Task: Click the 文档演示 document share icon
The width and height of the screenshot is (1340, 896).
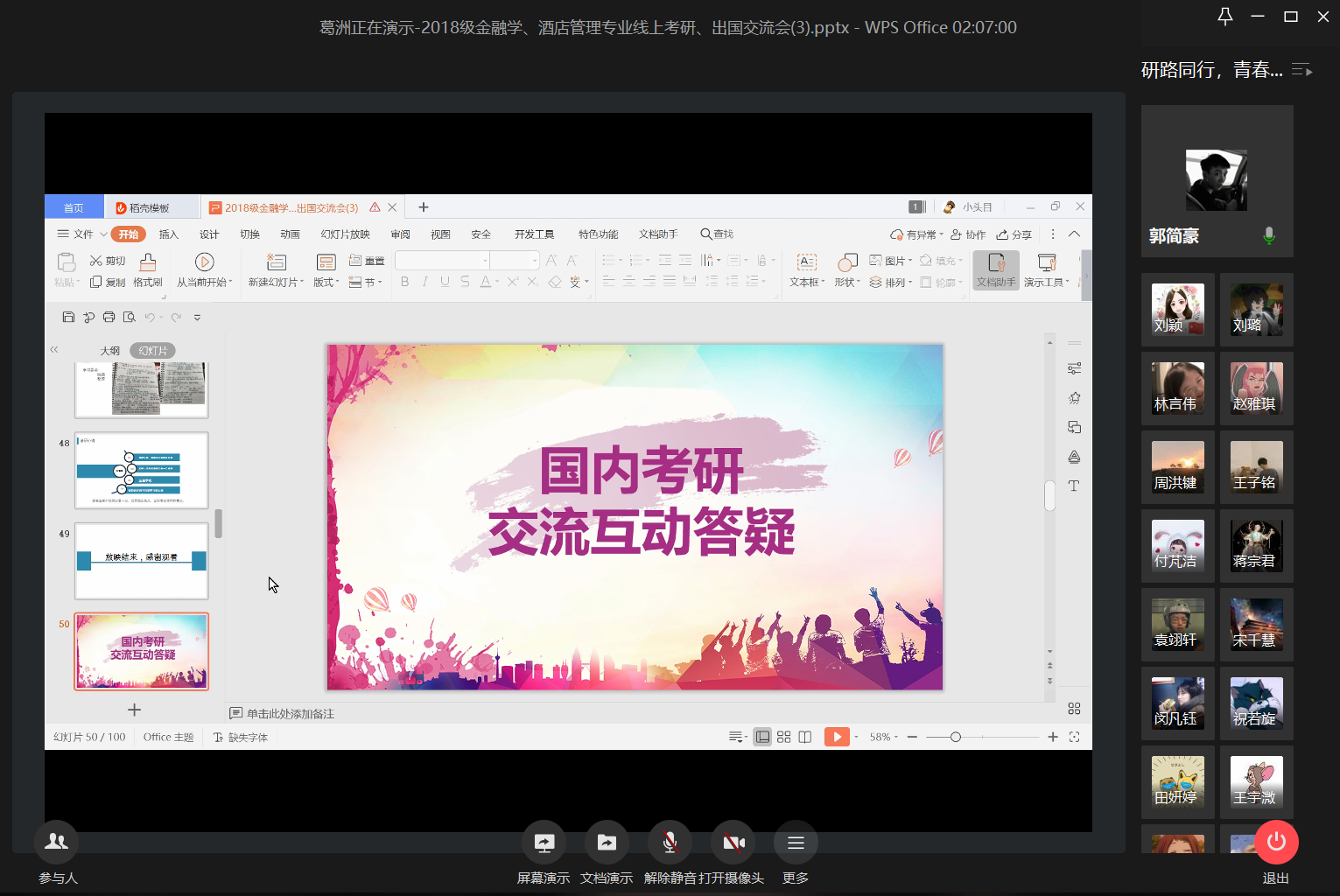Action: 607,843
